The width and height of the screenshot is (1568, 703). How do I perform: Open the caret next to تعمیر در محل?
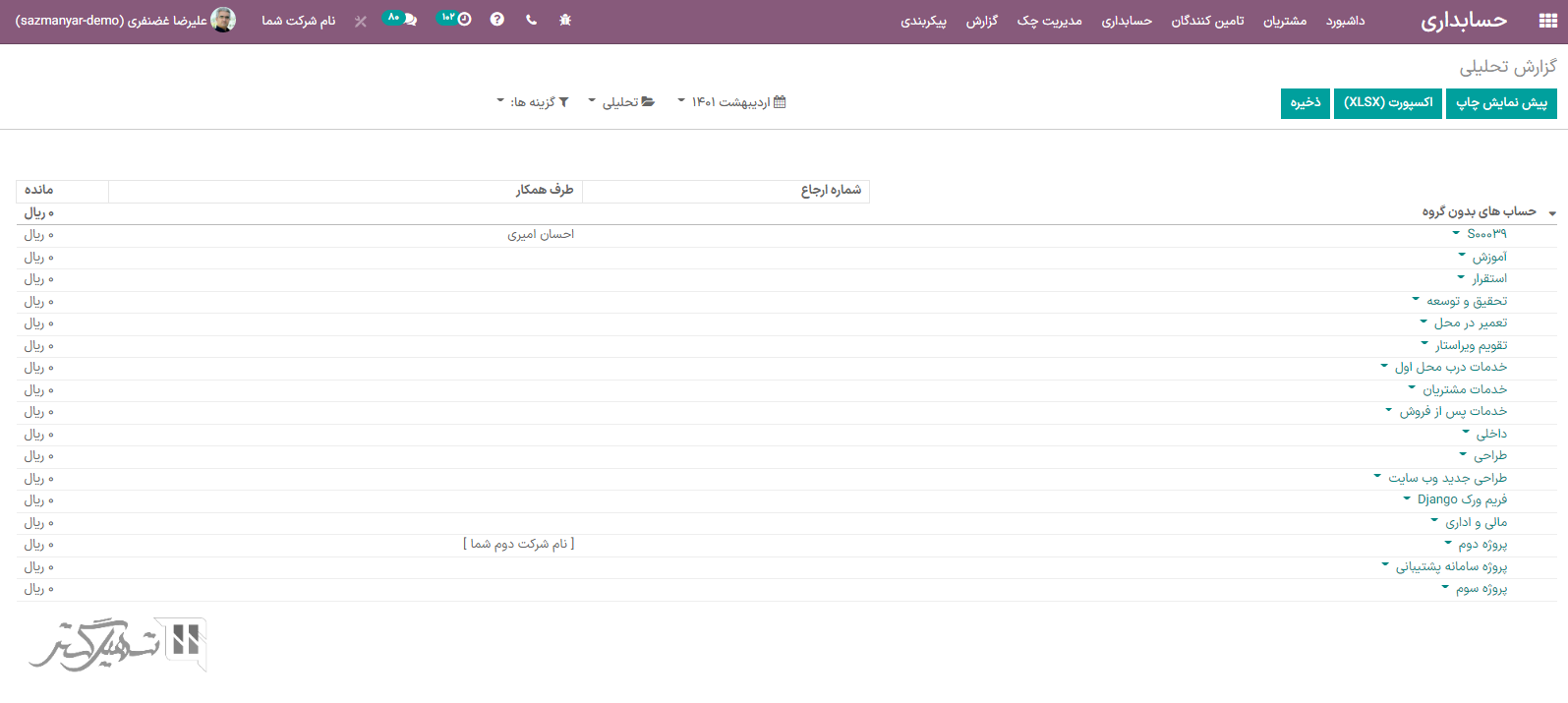pos(1423,322)
